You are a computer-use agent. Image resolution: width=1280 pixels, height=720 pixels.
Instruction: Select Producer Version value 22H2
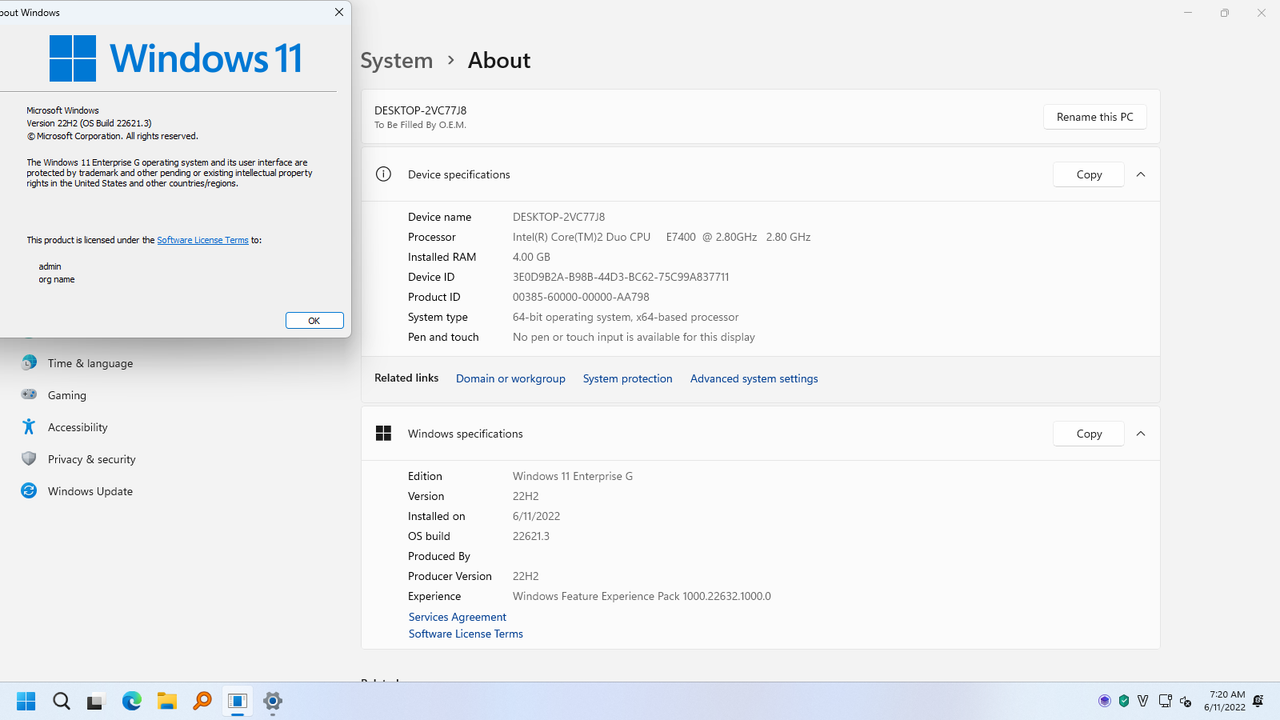click(x=526, y=576)
